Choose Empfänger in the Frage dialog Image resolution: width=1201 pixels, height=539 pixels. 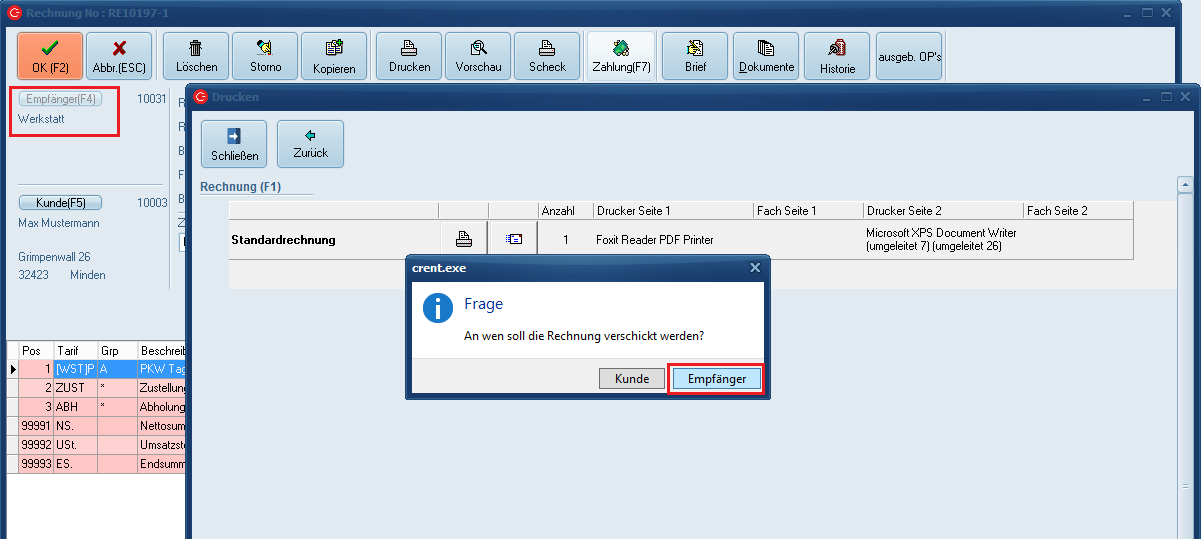point(717,378)
